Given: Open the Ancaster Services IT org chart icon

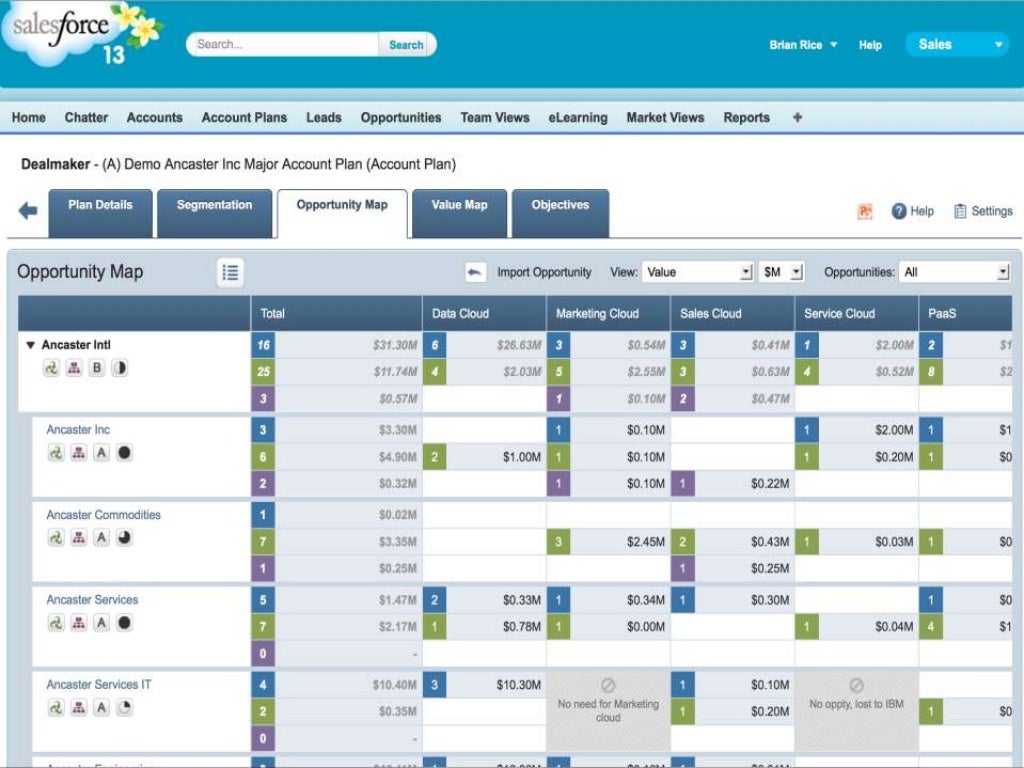Looking at the screenshot, I should tap(78, 707).
